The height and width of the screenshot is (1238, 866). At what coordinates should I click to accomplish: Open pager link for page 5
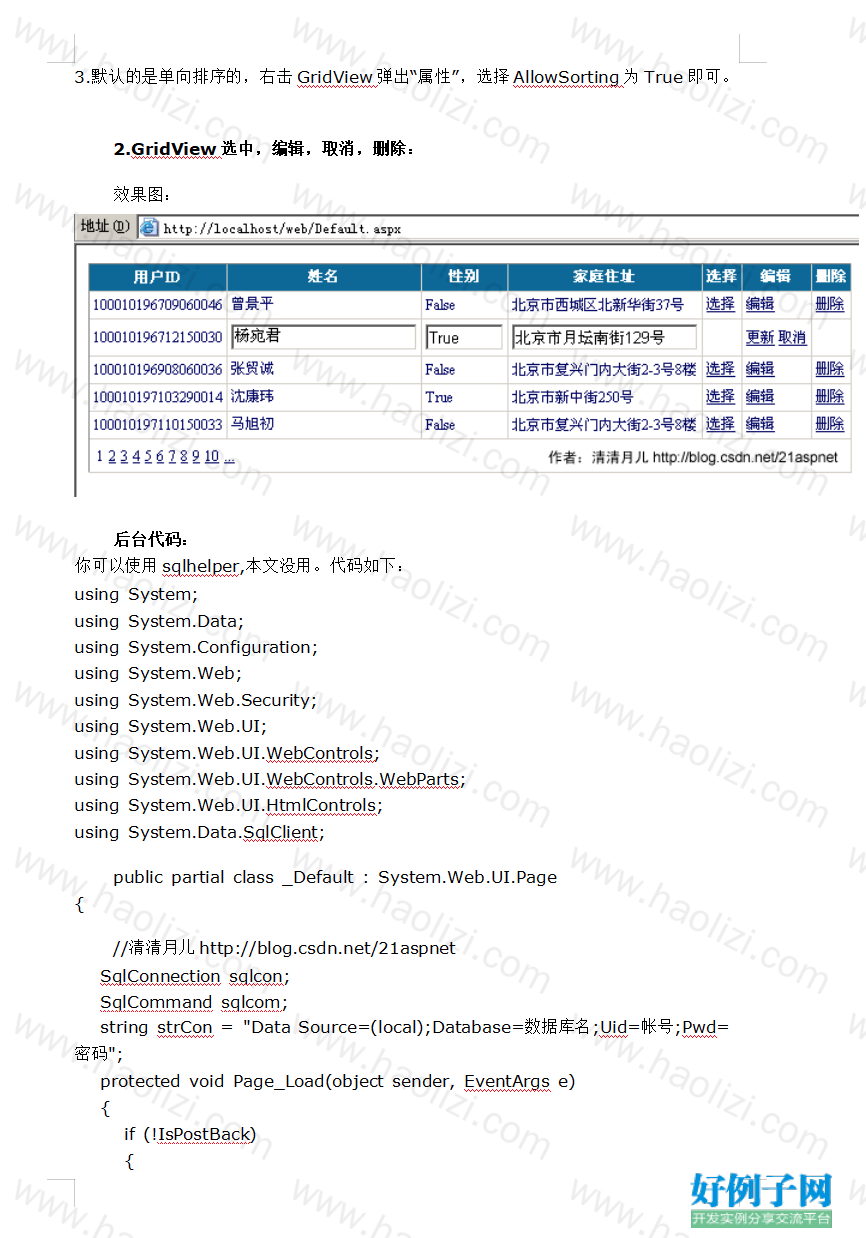pos(148,457)
